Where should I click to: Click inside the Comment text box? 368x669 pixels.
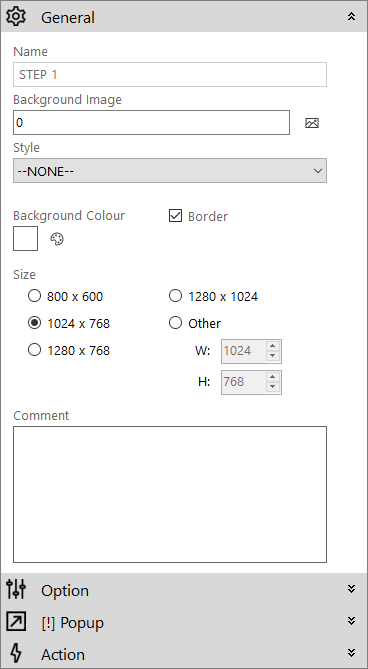[x=170, y=494]
